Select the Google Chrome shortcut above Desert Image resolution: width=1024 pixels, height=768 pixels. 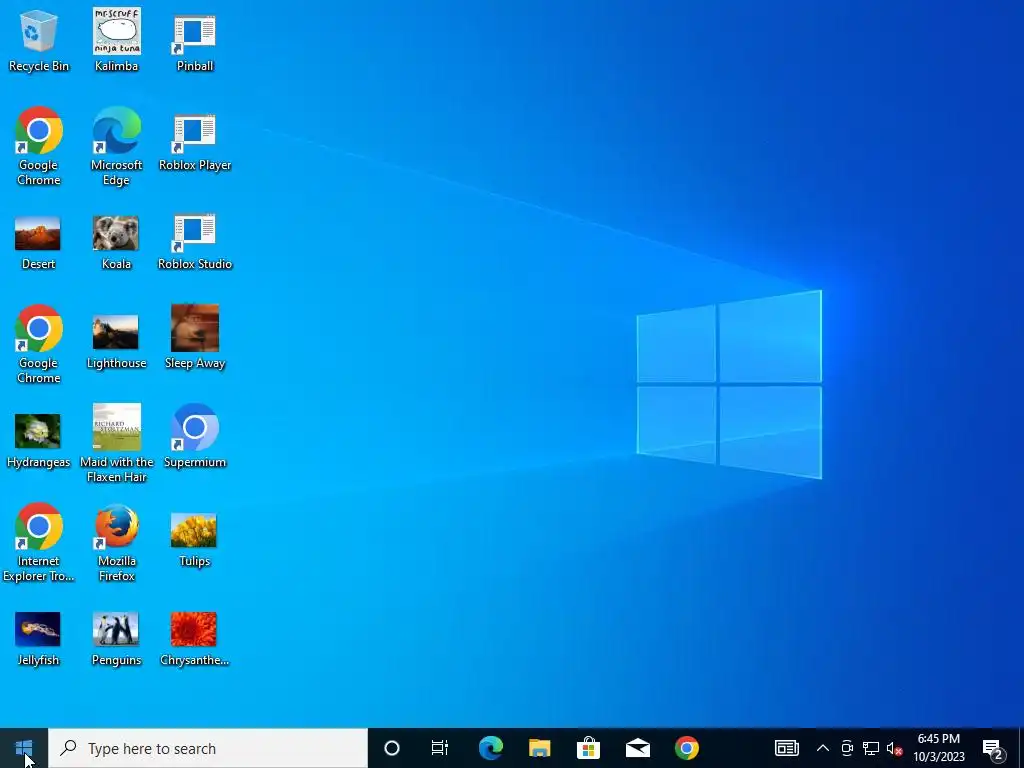click(x=38, y=146)
